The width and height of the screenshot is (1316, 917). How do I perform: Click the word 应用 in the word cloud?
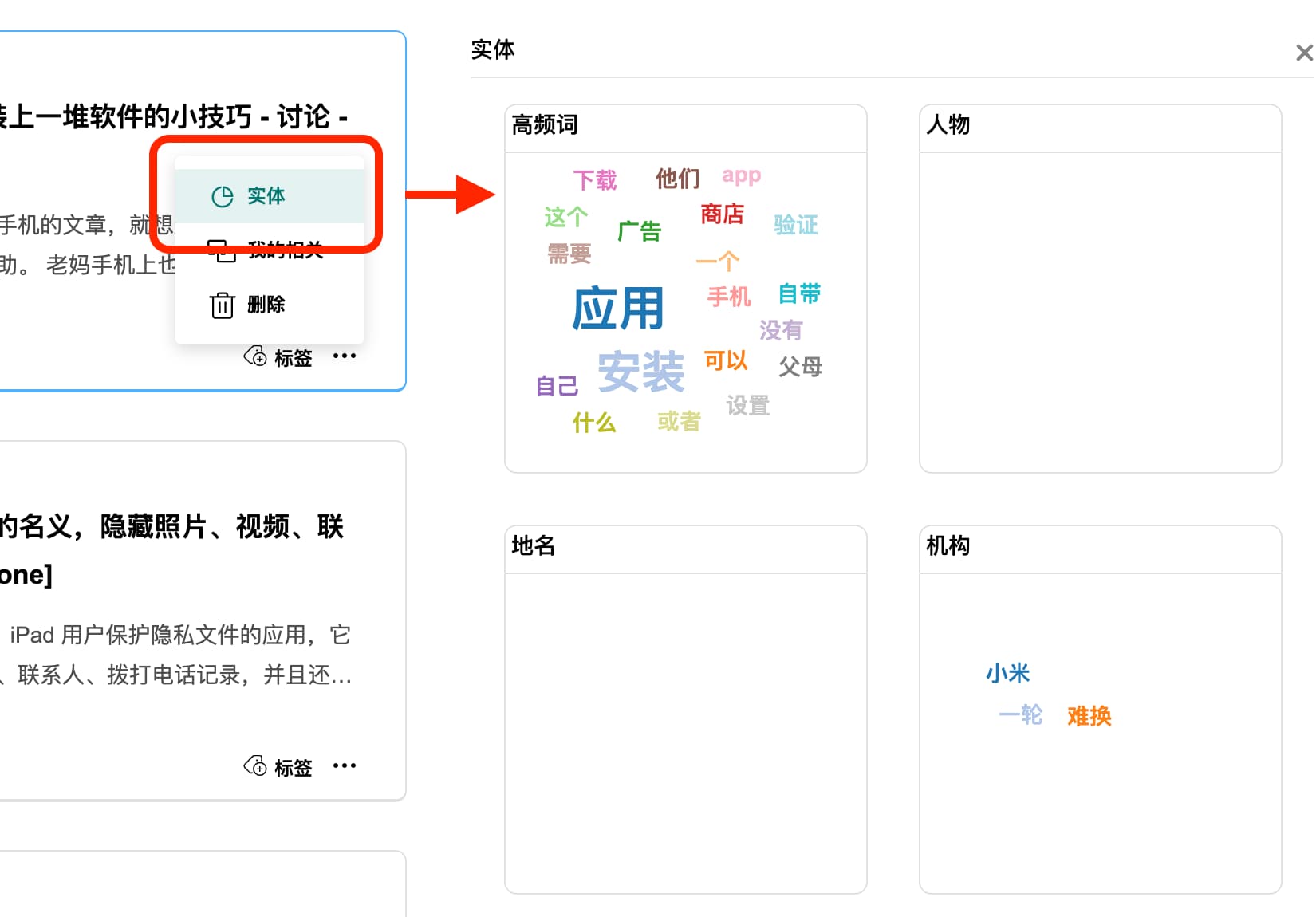point(617,309)
